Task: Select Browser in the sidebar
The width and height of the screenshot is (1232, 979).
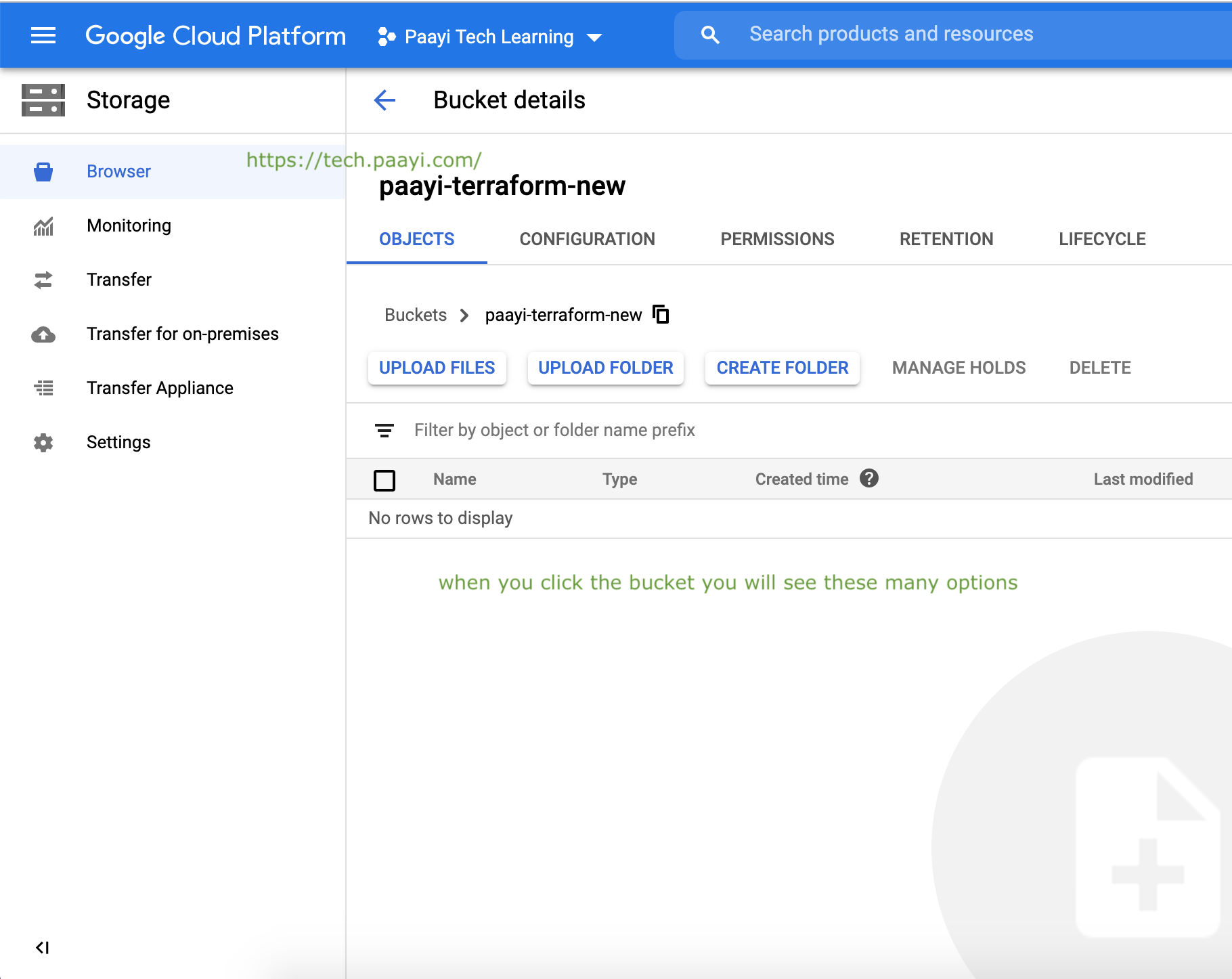Action: click(x=173, y=172)
